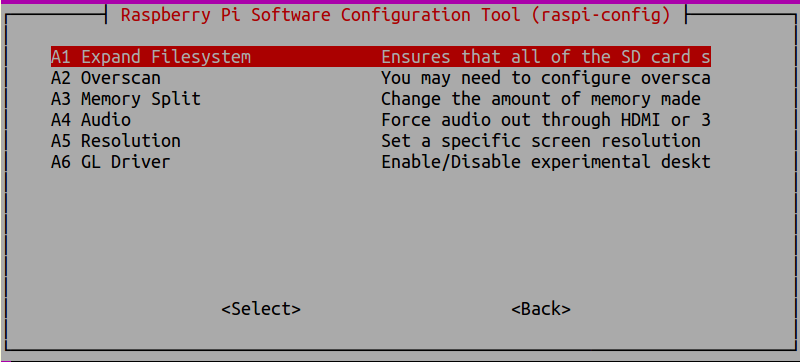Click the 'A4' code label beside Audio
The width and height of the screenshot is (800, 362).
(x=61, y=120)
